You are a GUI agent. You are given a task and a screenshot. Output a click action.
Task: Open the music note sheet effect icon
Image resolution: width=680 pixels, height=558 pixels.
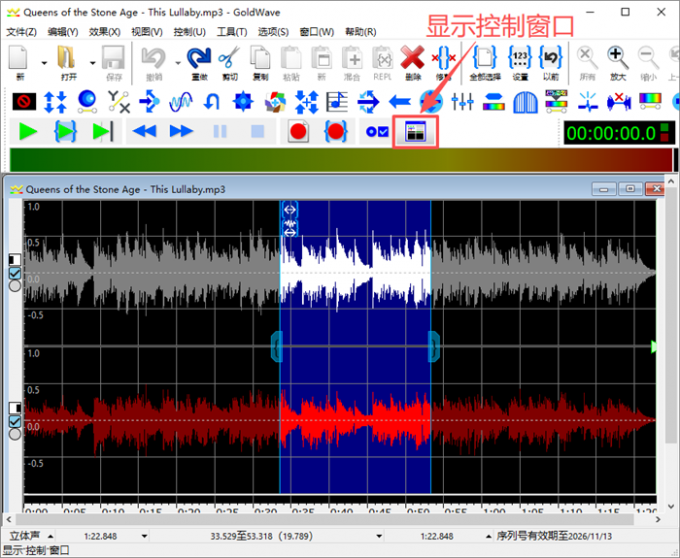(x=337, y=102)
